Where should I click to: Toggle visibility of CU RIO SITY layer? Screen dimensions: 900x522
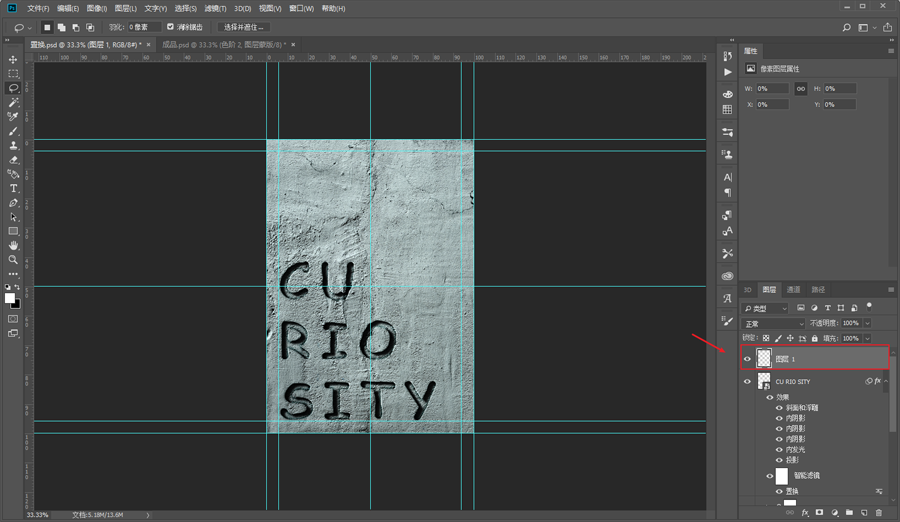pos(747,382)
